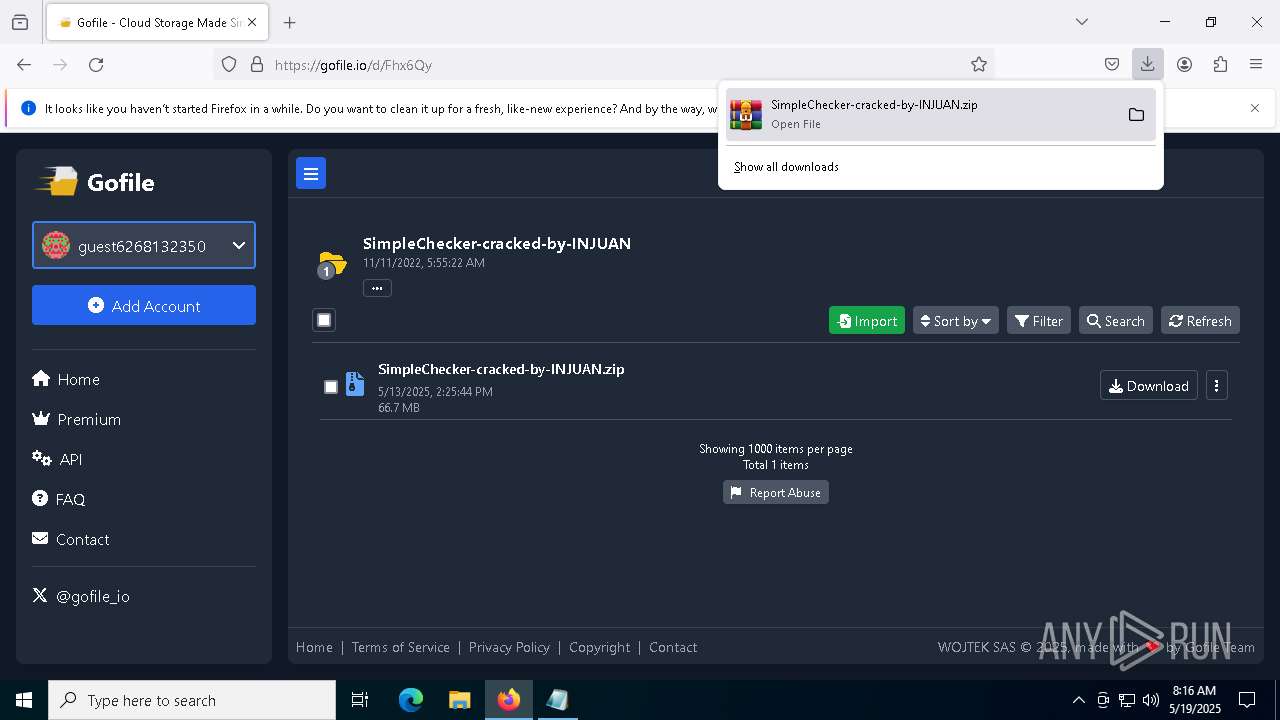Tick the SimpleChecker zip file checkbox
The width and height of the screenshot is (1280, 720).
coord(331,387)
